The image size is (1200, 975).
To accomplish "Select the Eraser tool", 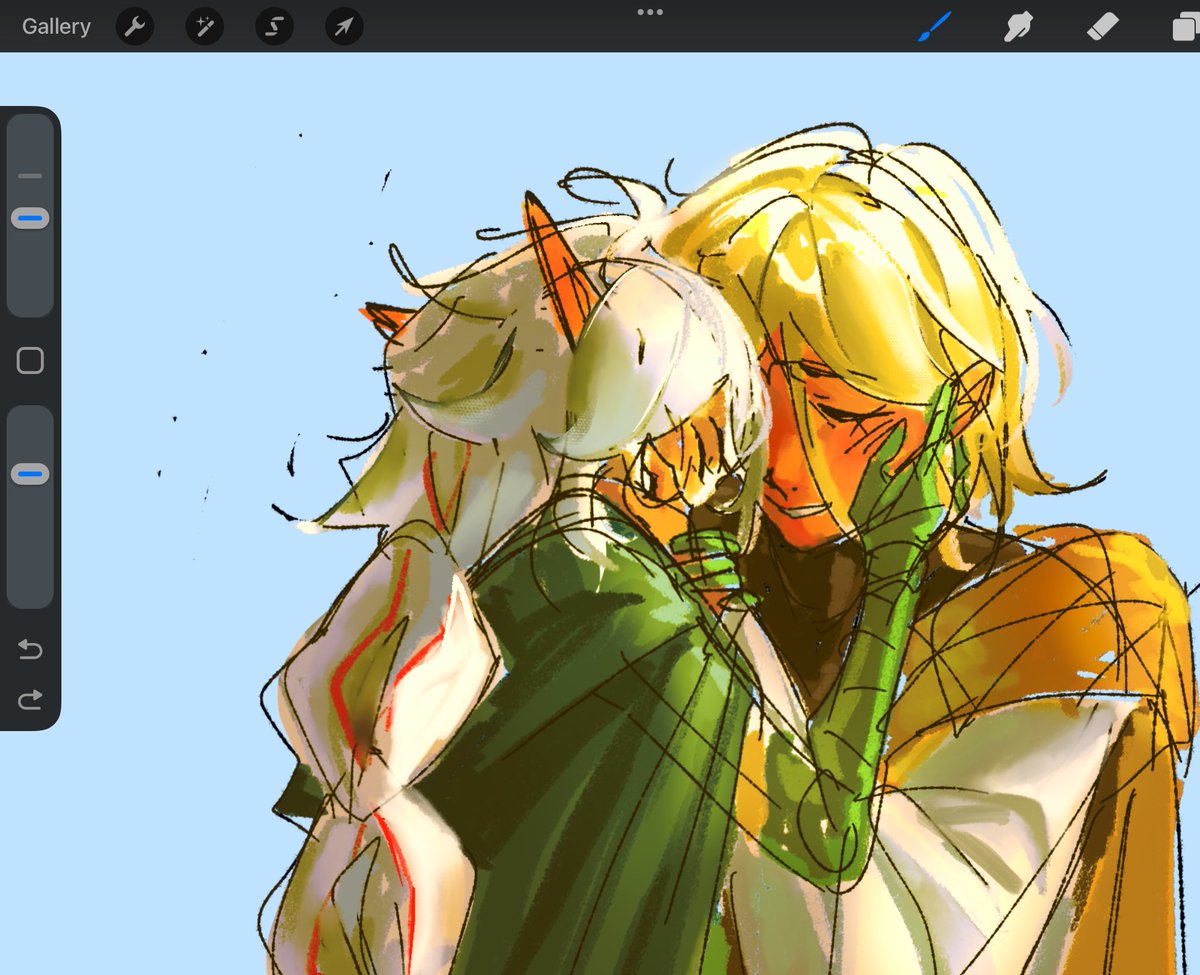I will coord(1102,27).
